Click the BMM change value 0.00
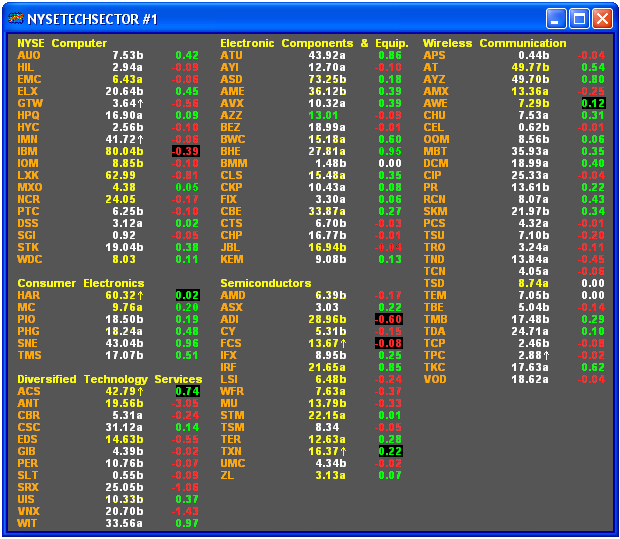This screenshot has height=539, width=620. tap(390, 163)
